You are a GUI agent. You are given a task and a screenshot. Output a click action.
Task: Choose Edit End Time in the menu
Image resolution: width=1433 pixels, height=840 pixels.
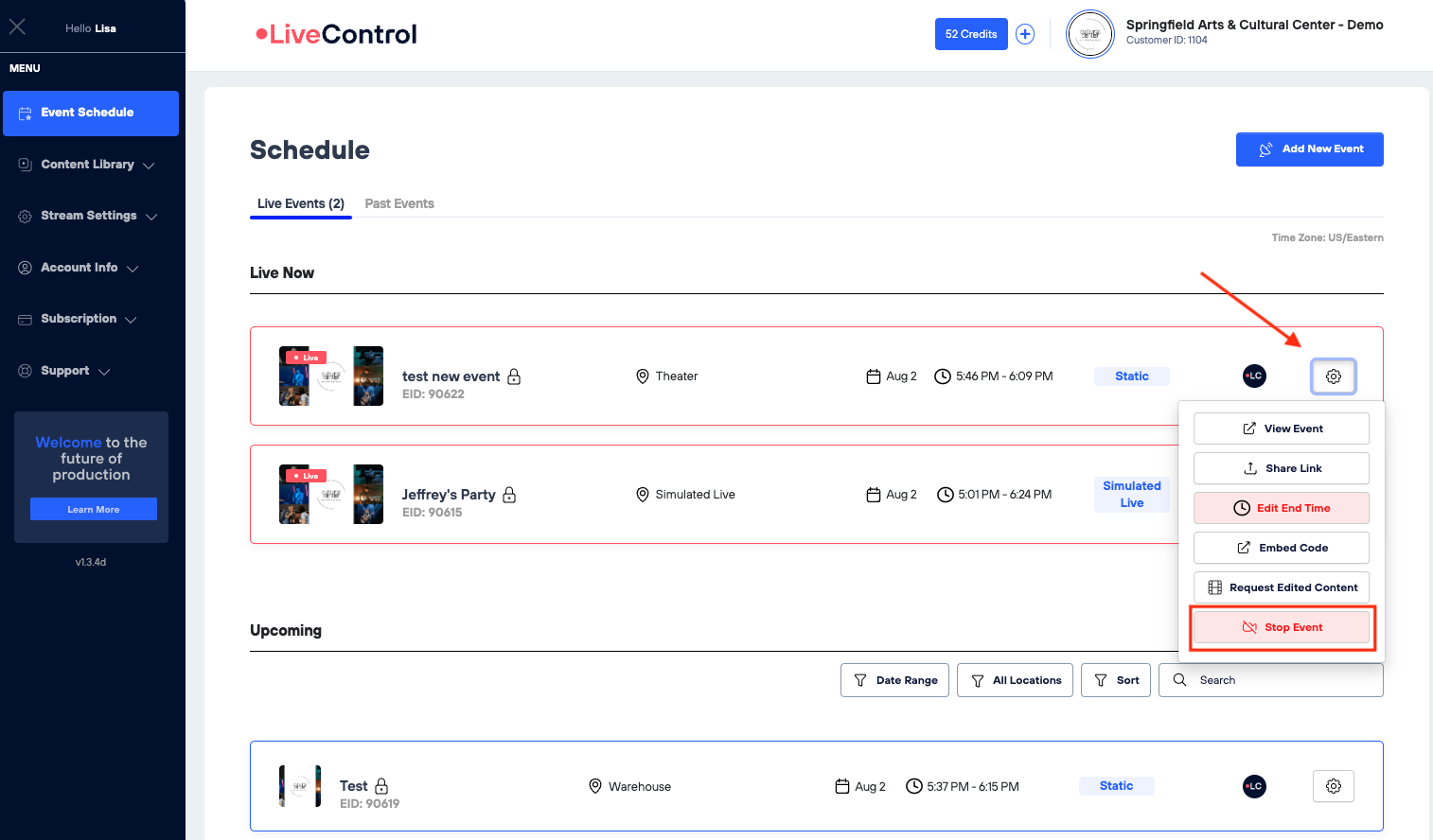pyautogui.click(x=1282, y=508)
